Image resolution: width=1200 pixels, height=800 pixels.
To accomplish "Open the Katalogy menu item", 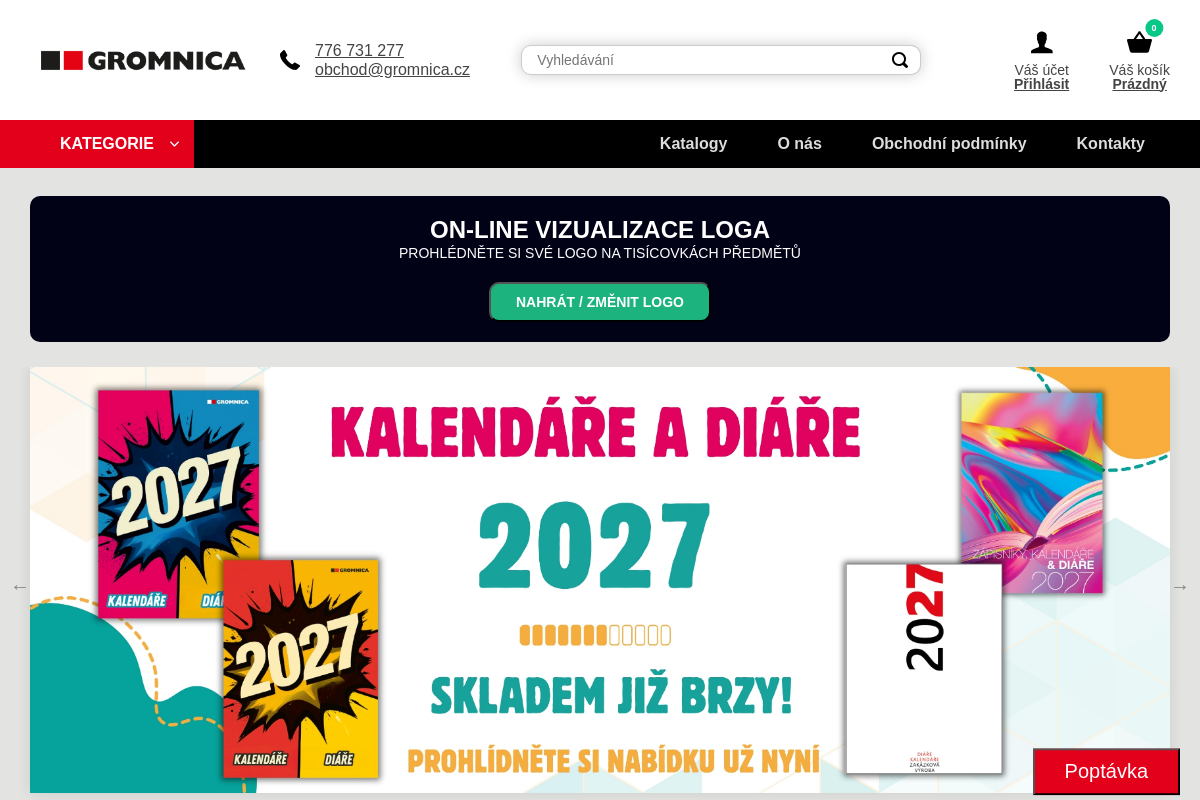I will [x=693, y=144].
